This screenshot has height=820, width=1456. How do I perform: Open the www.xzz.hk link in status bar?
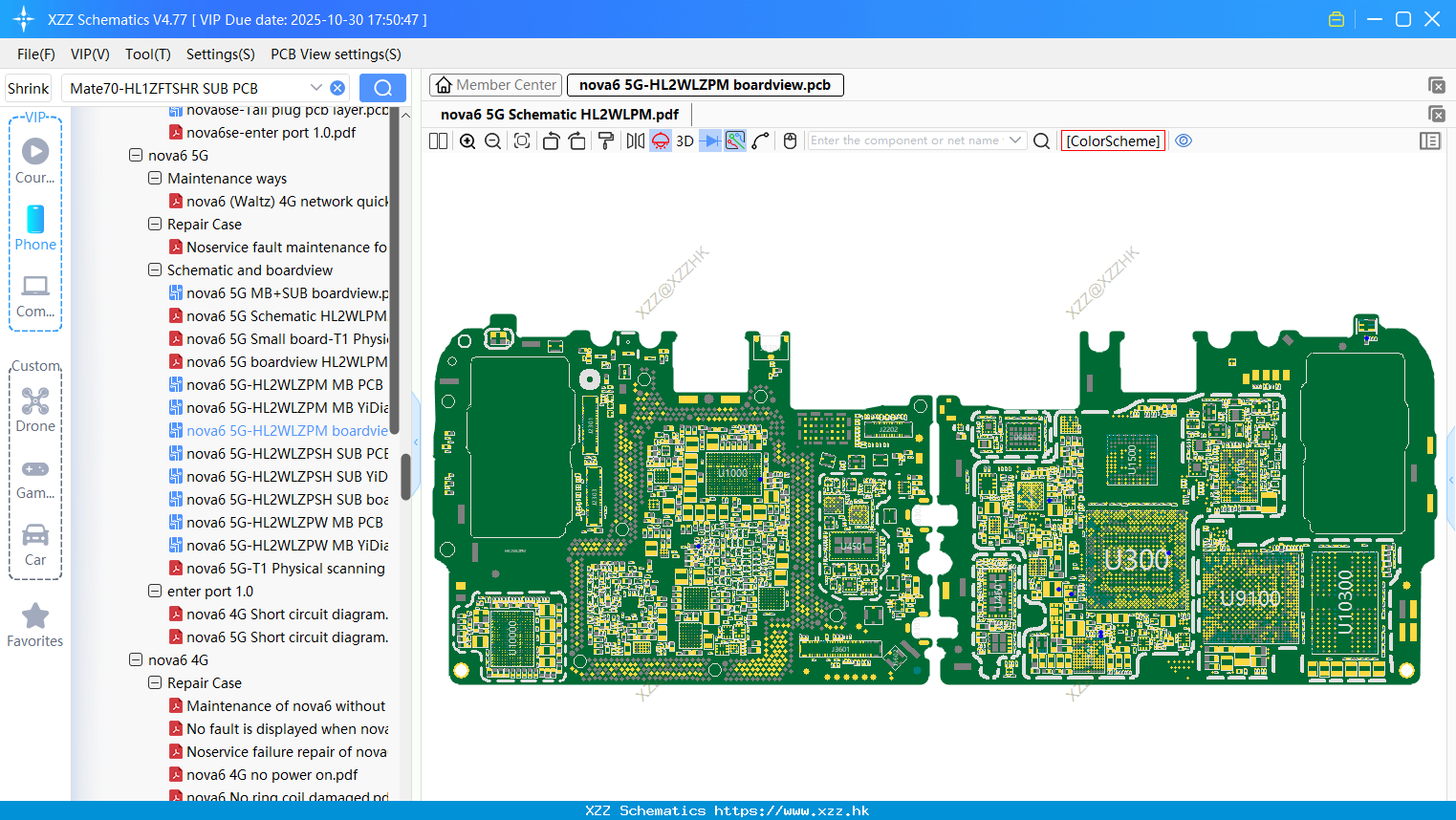click(x=792, y=810)
